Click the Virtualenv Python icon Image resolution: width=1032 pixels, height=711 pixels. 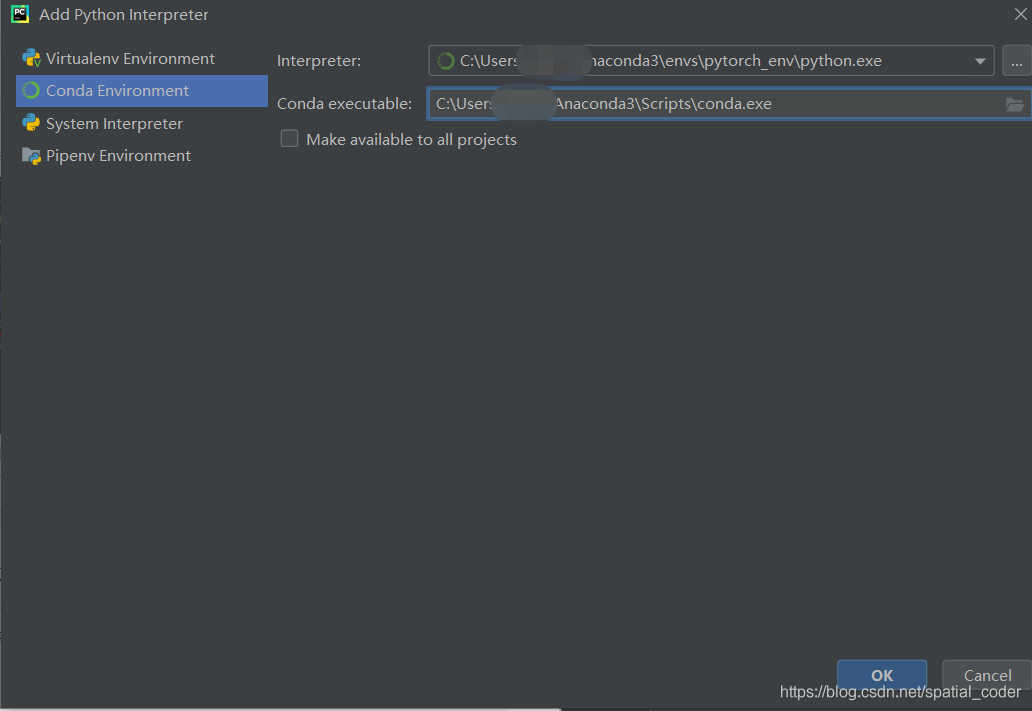click(31, 59)
